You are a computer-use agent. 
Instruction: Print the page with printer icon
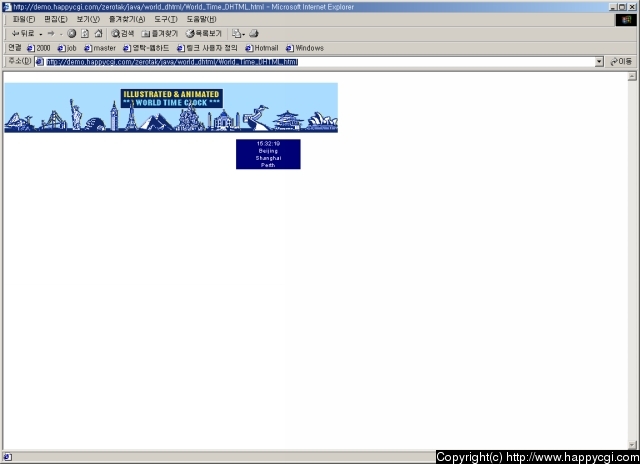pos(254,33)
